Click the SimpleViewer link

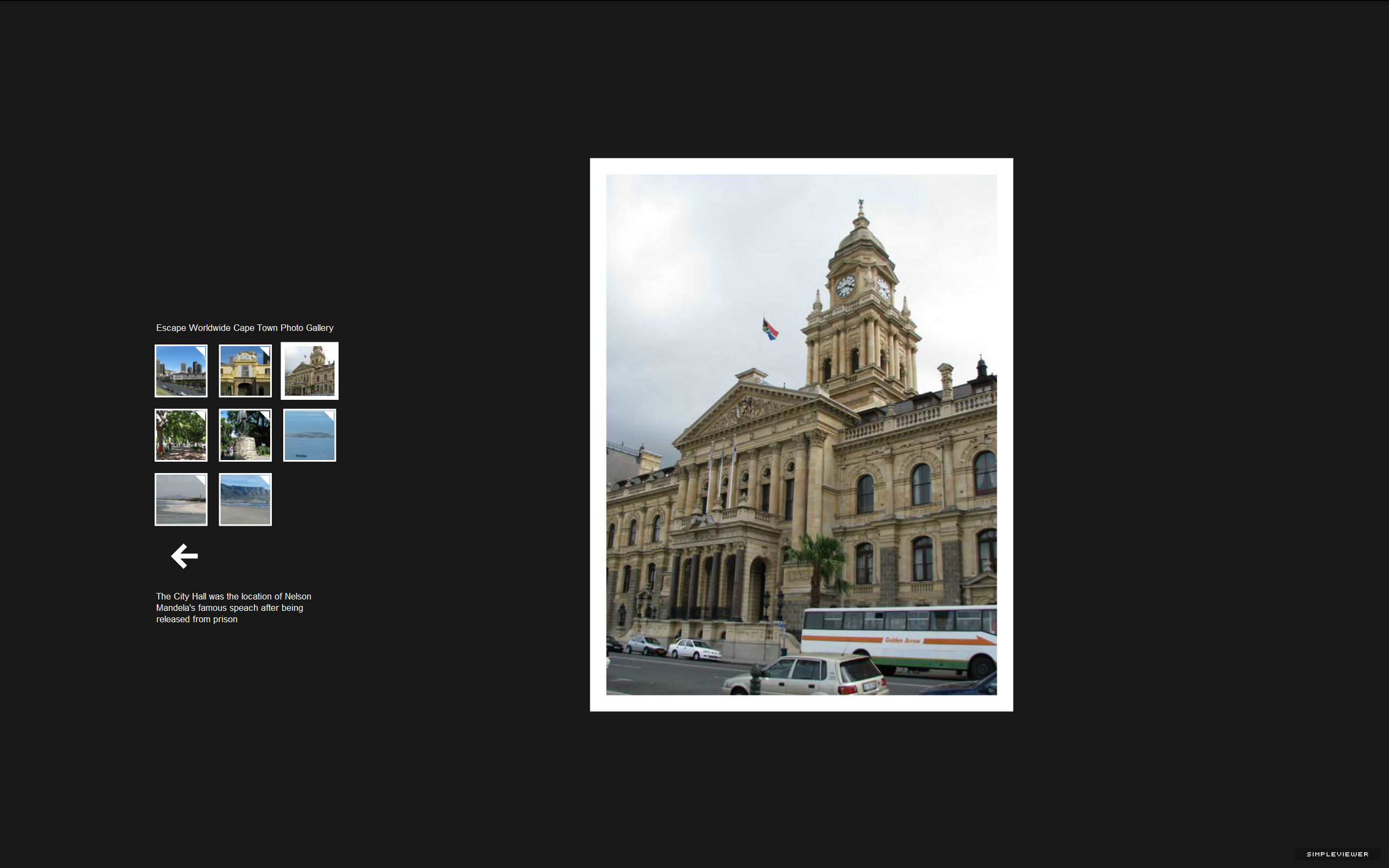click(x=1337, y=854)
